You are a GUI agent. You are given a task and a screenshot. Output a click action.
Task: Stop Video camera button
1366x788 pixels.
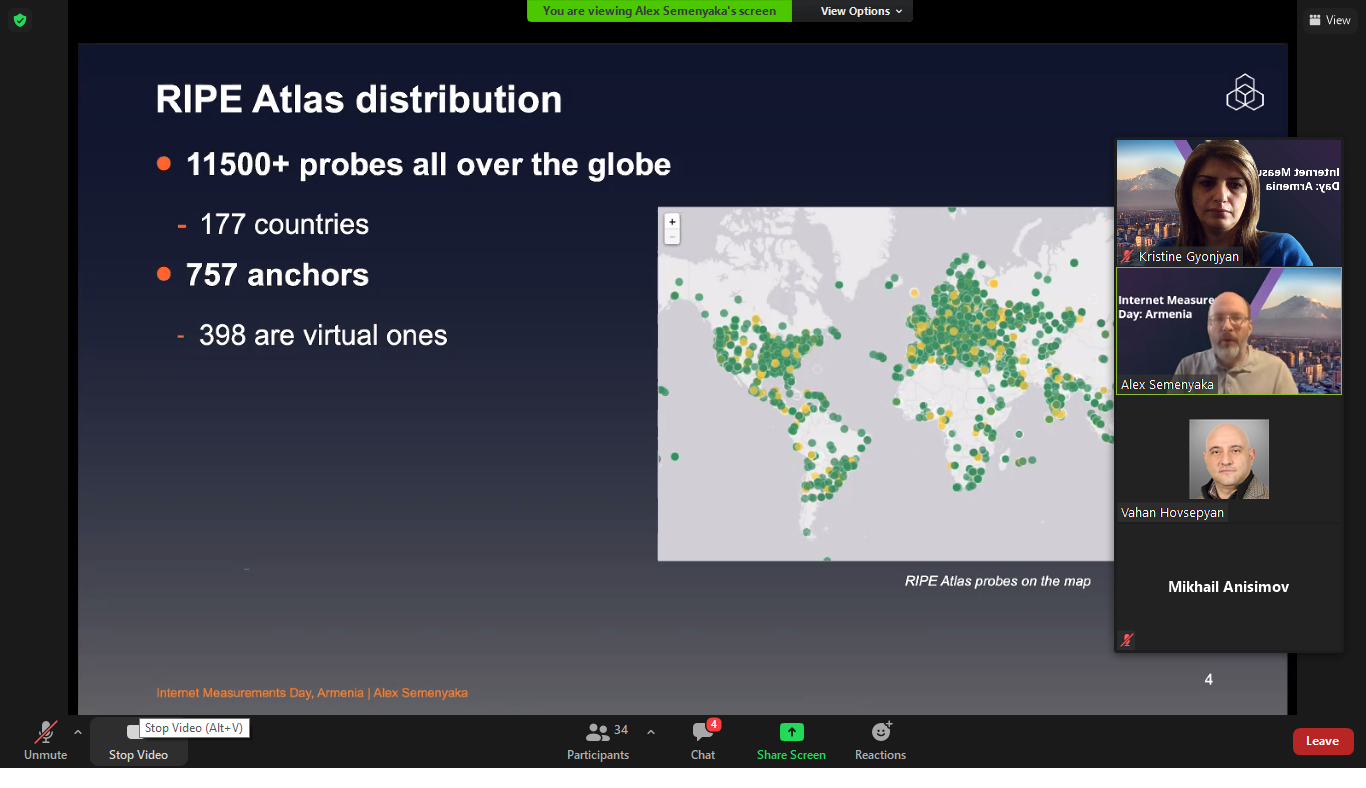pos(138,741)
